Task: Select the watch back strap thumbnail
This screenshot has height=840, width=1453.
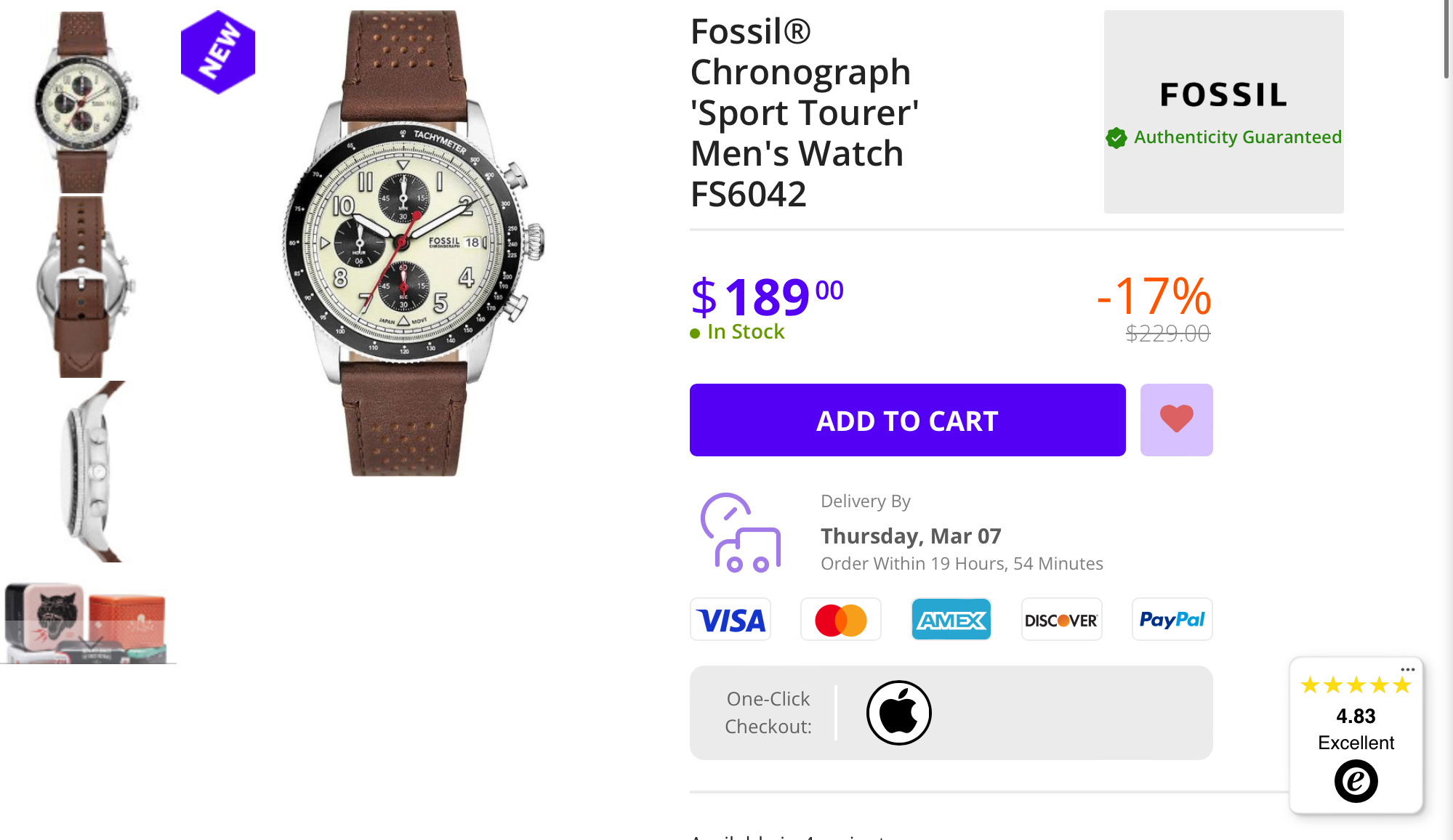Action: pyautogui.click(x=82, y=287)
